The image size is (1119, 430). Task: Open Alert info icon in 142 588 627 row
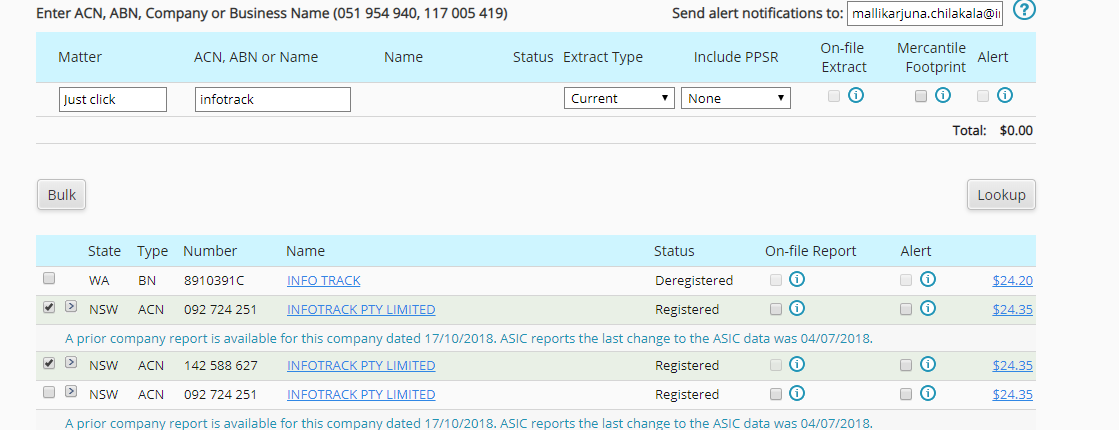tap(927, 364)
